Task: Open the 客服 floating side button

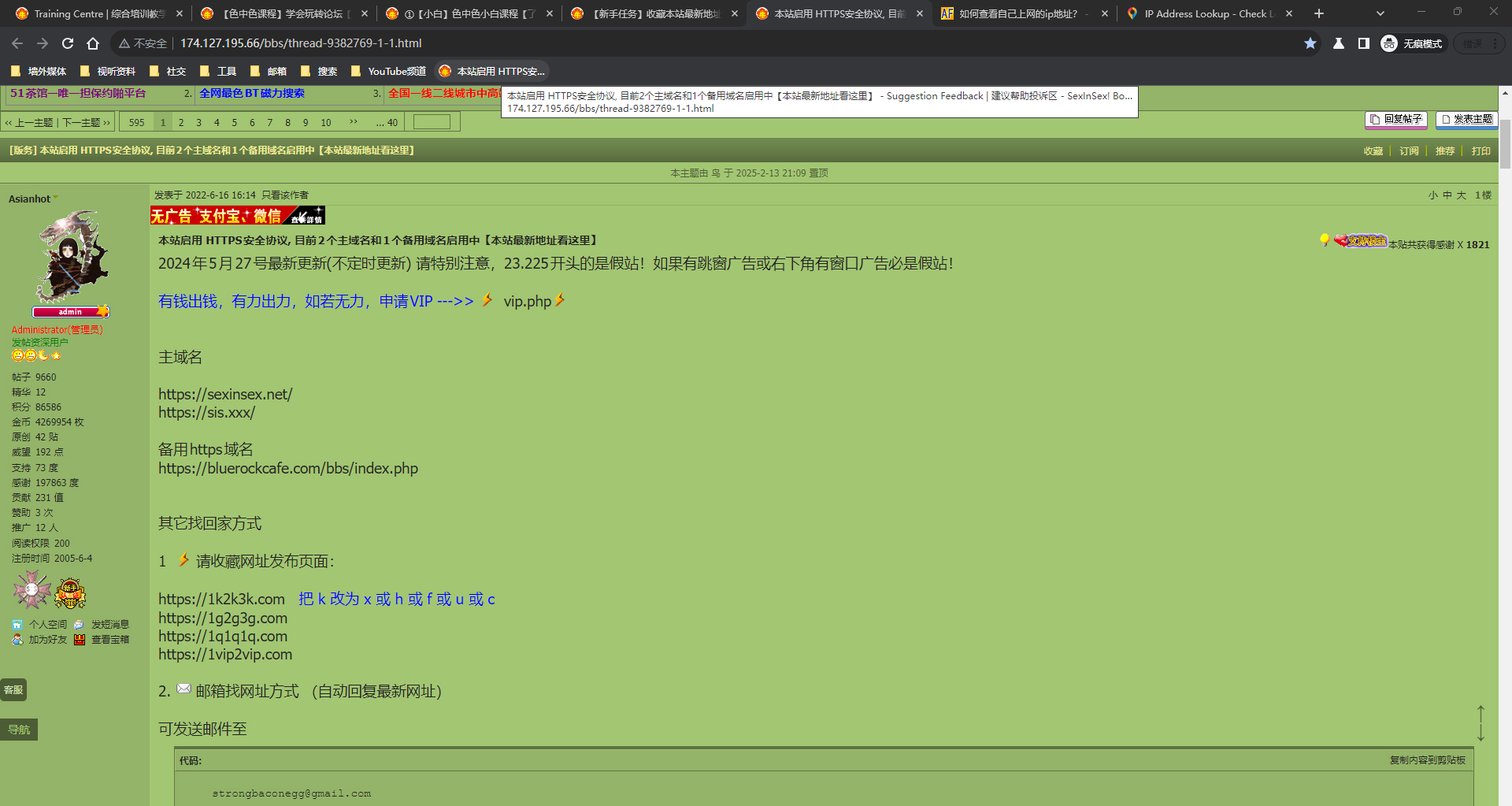Action: pos(13,689)
